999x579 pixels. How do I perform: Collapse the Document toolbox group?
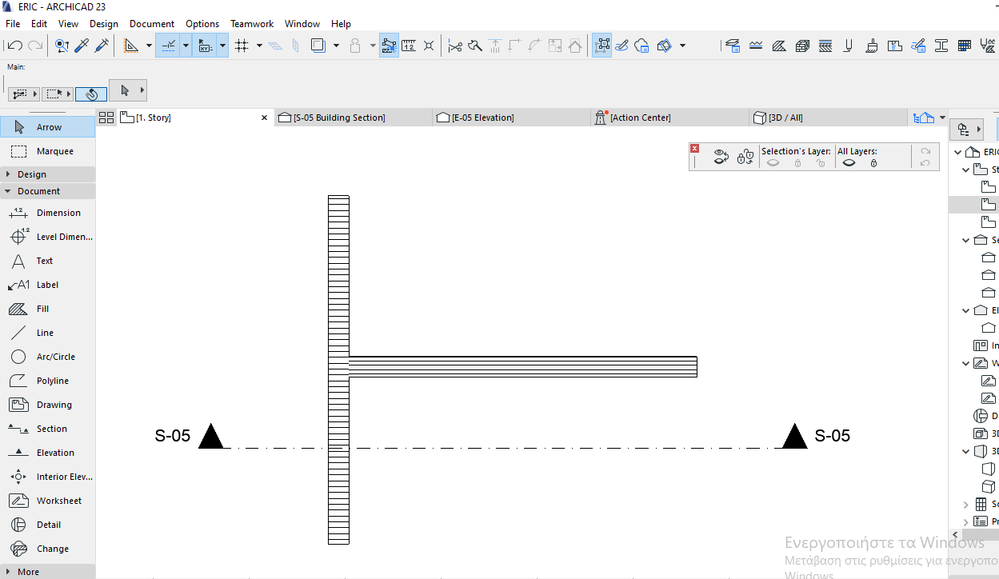[x=48, y=191]
